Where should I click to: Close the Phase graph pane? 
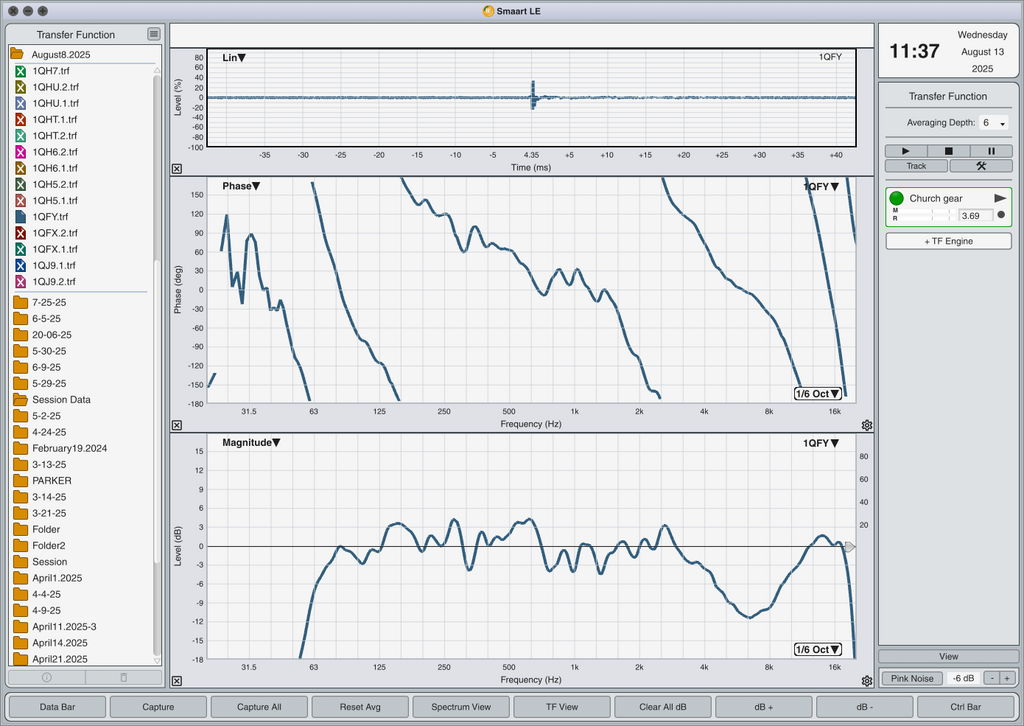click(x=177, y=426)
